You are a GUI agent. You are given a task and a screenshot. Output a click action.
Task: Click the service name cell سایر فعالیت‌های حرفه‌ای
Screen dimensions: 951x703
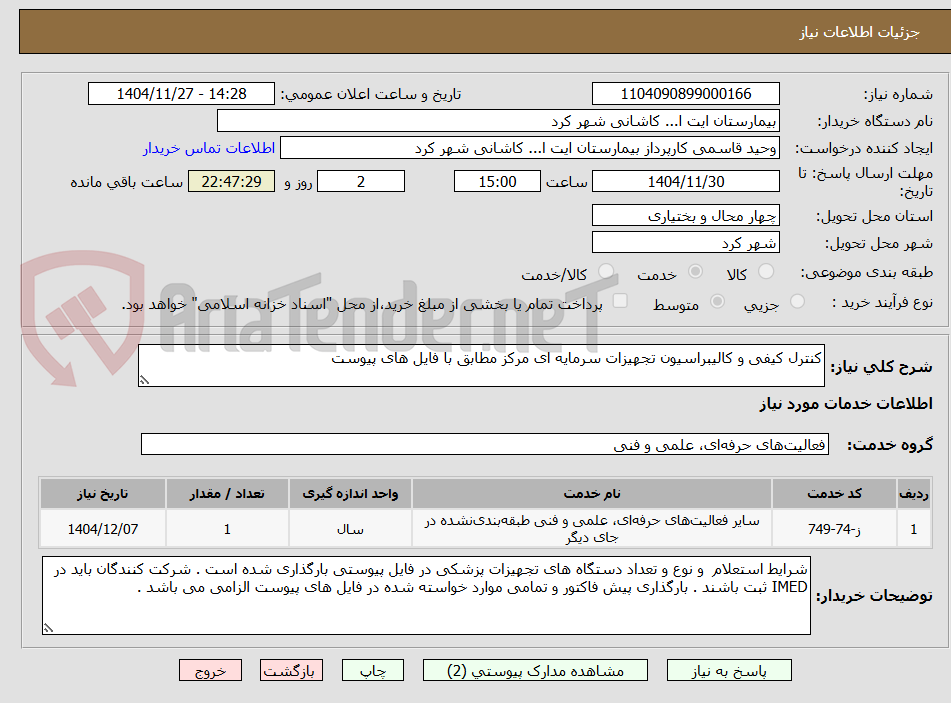591,529
